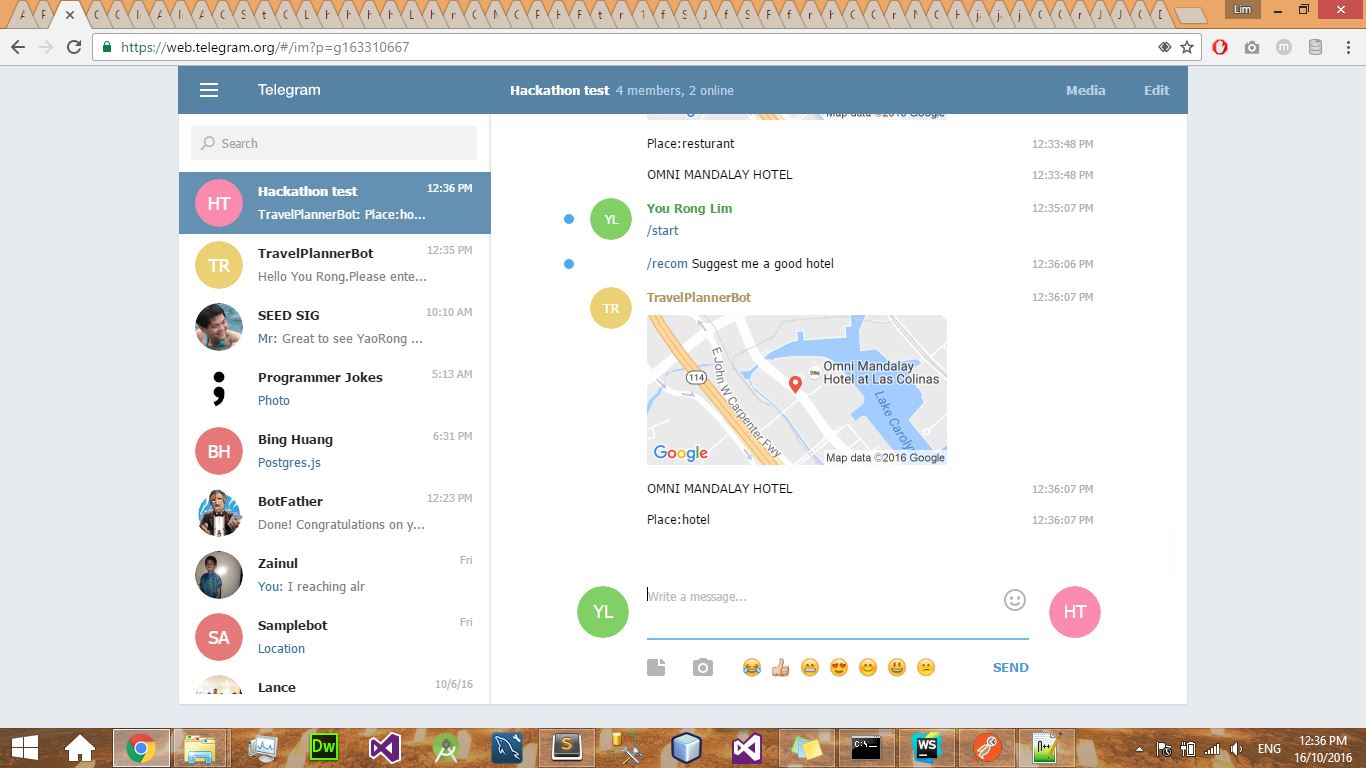This screenshot has height=768, width=1366.
Task: Insert the thumbs up emoji
Action: [x=781, y=667]
